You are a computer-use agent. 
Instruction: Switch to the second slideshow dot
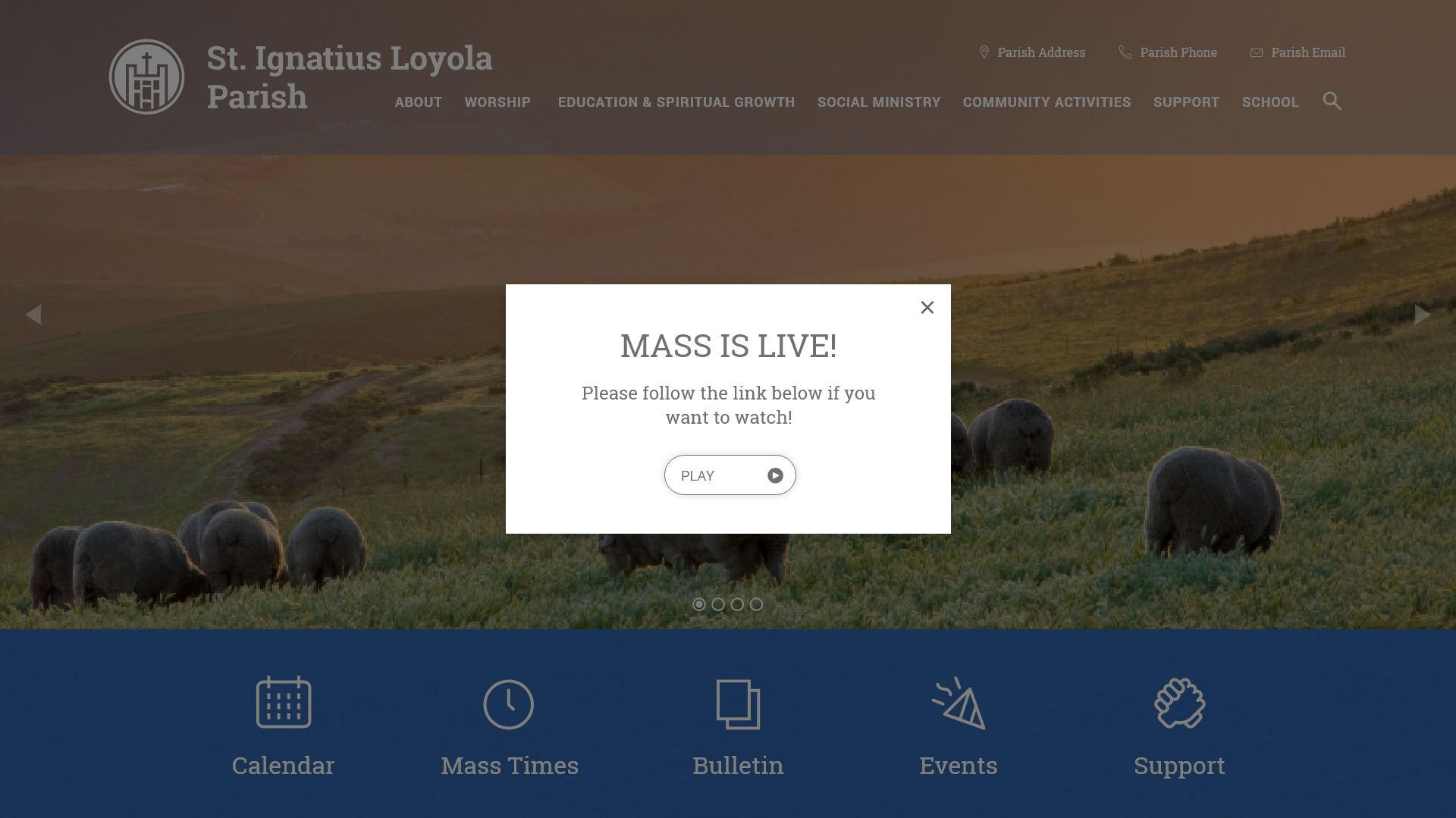click(718, 604)
